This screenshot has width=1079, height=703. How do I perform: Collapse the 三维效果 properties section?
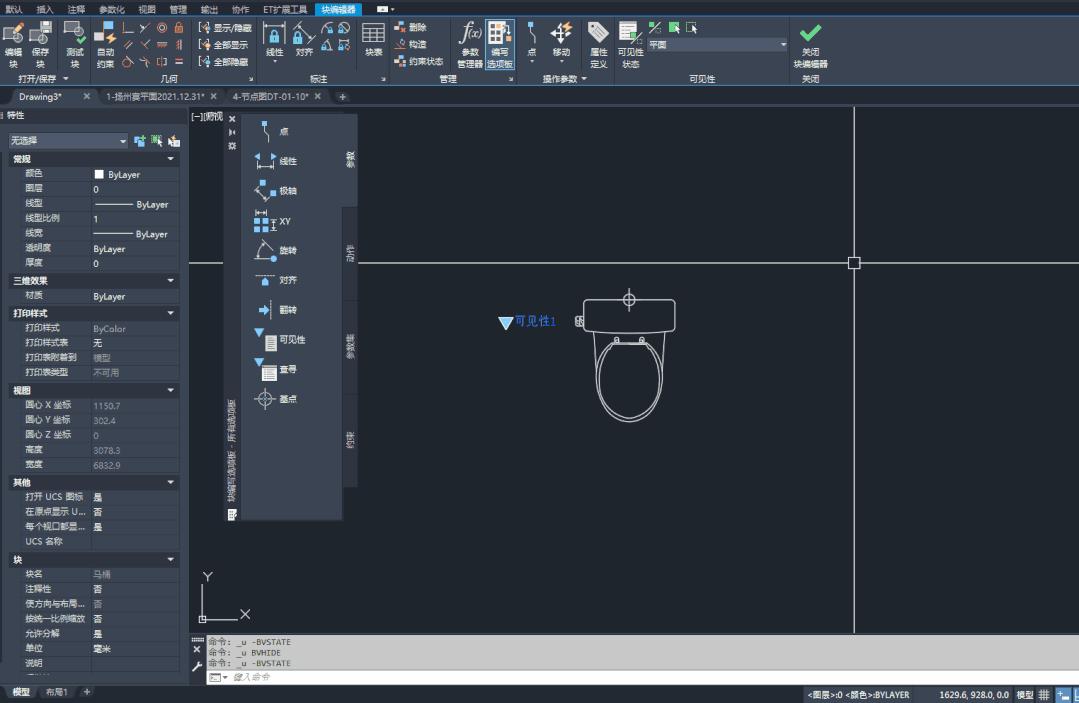coord(171,281)
